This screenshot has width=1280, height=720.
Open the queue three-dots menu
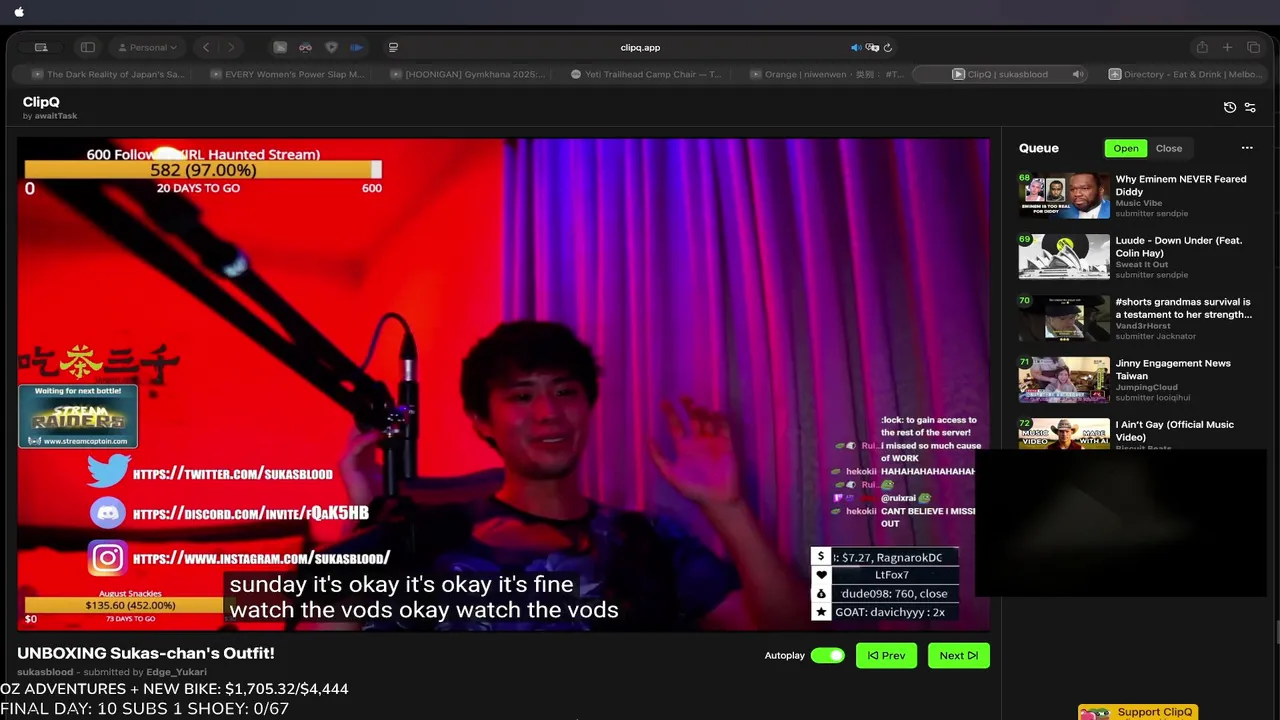click(x=1247, y=148)
